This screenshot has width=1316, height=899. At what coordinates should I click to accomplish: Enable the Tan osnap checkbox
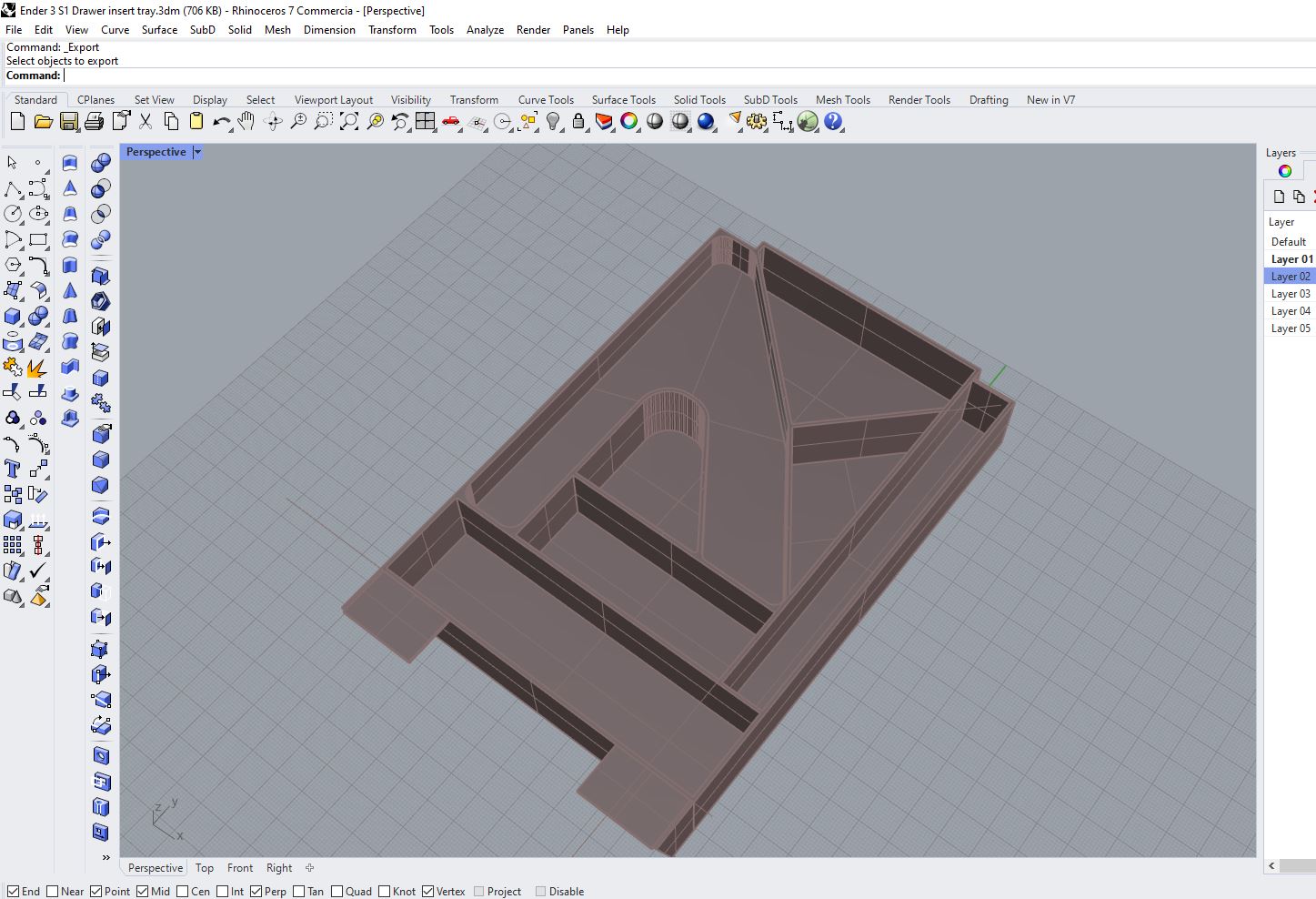298,891
